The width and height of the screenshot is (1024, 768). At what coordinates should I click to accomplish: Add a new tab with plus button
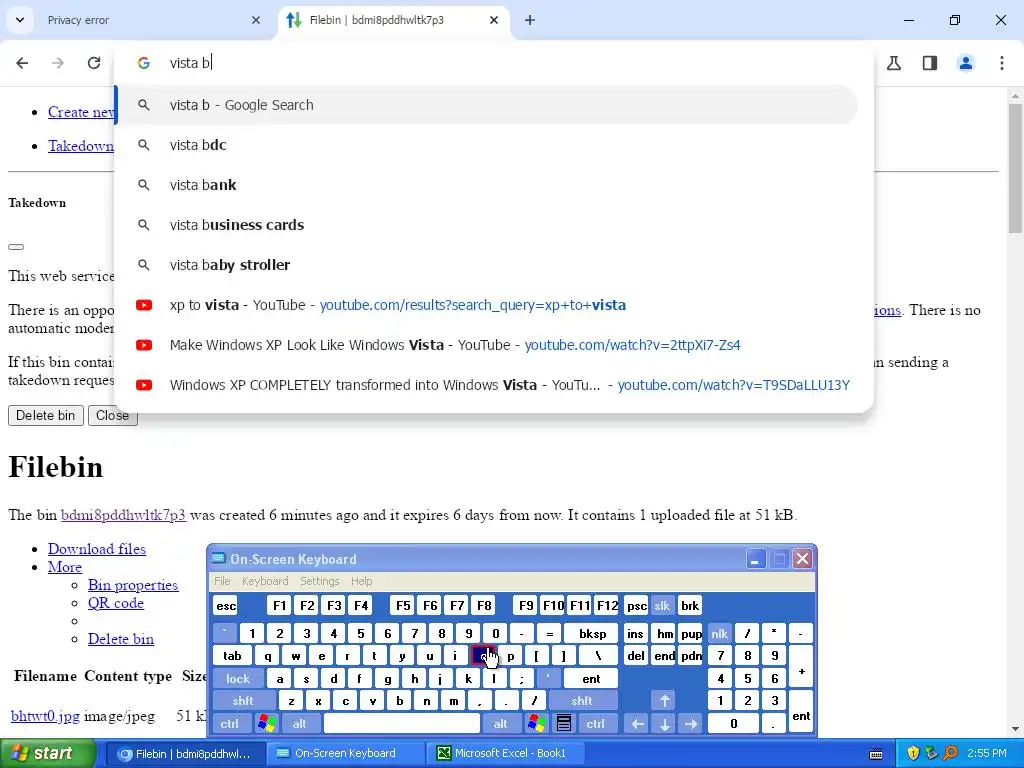(x=530, y=20)
